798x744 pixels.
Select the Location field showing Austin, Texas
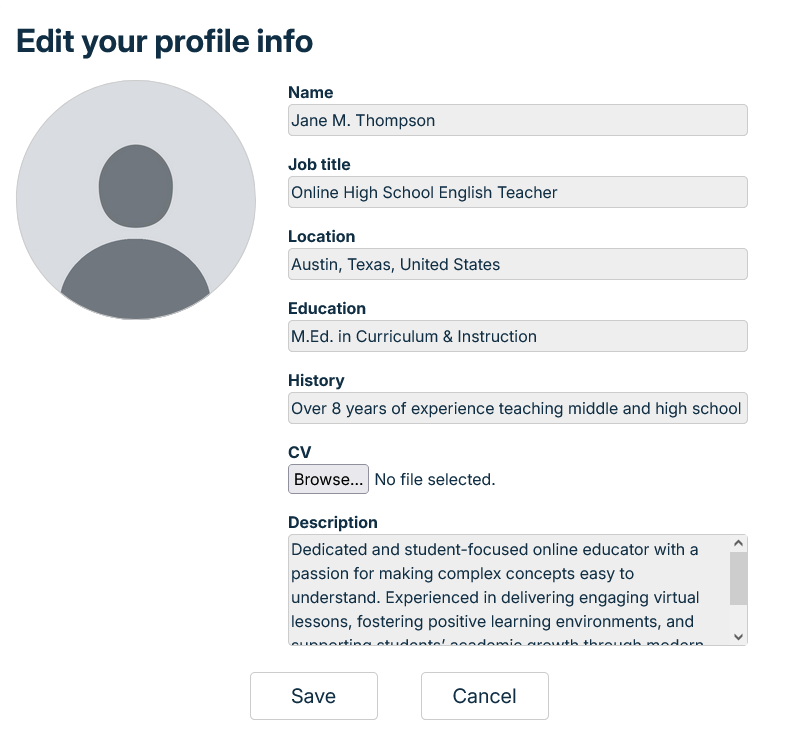coord(517,264)
